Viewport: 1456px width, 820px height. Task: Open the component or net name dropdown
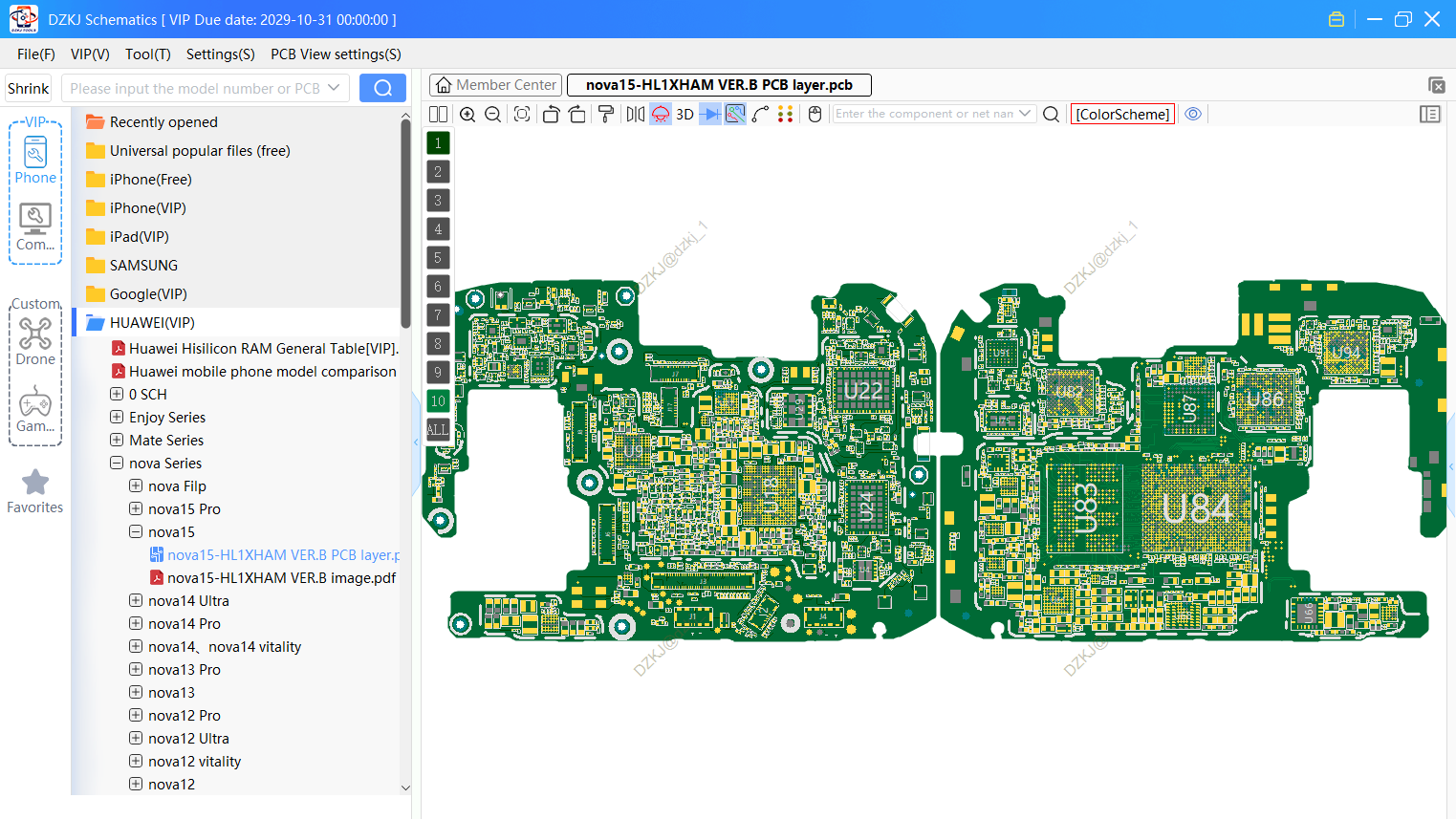(1026, 114)
